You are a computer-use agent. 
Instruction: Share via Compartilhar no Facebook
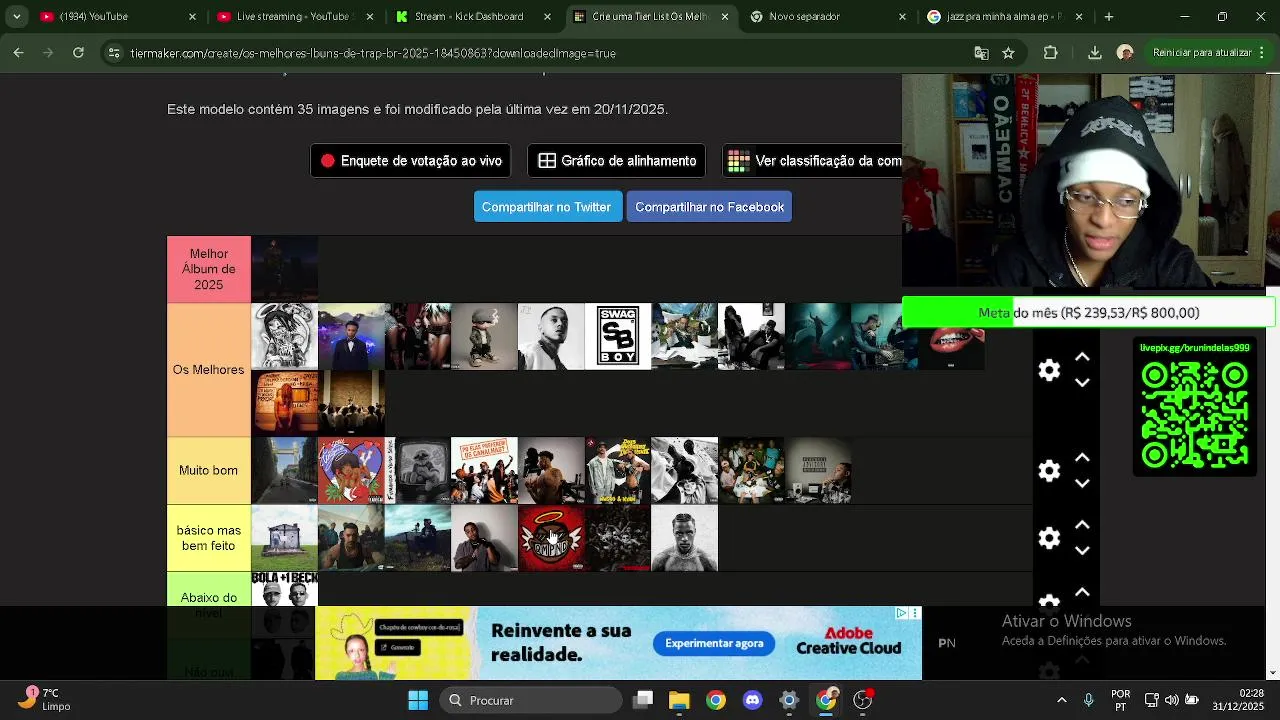[x=709, y=207]
